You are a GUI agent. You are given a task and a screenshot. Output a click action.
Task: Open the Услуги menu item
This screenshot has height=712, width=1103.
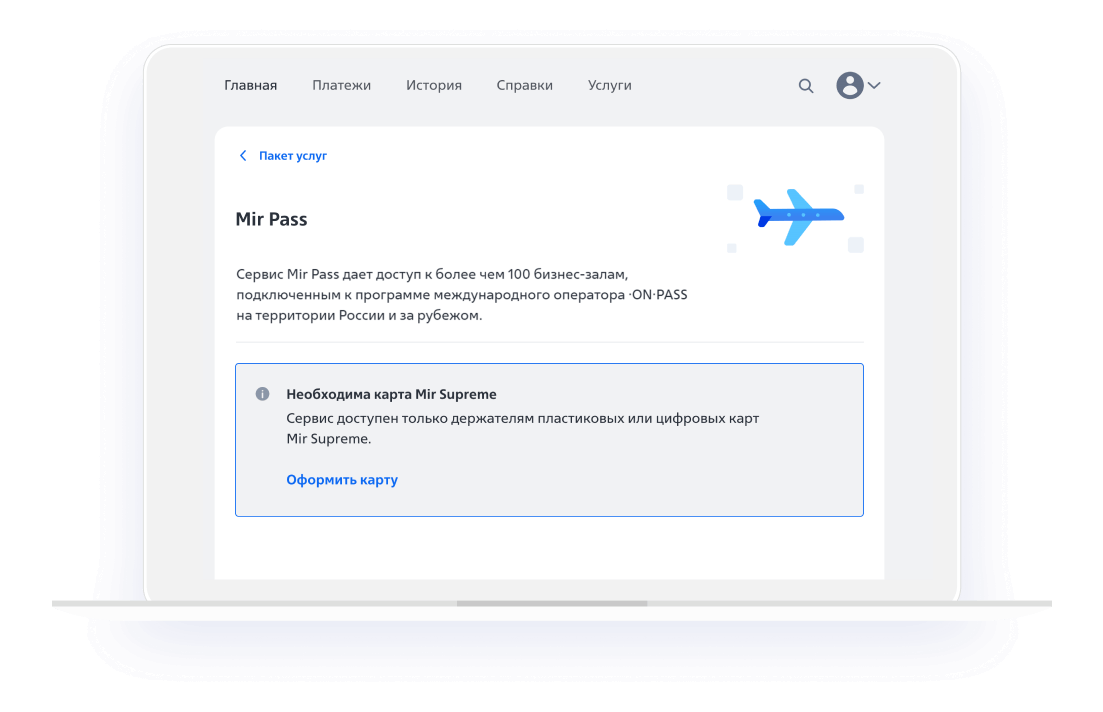pos(609,86)
